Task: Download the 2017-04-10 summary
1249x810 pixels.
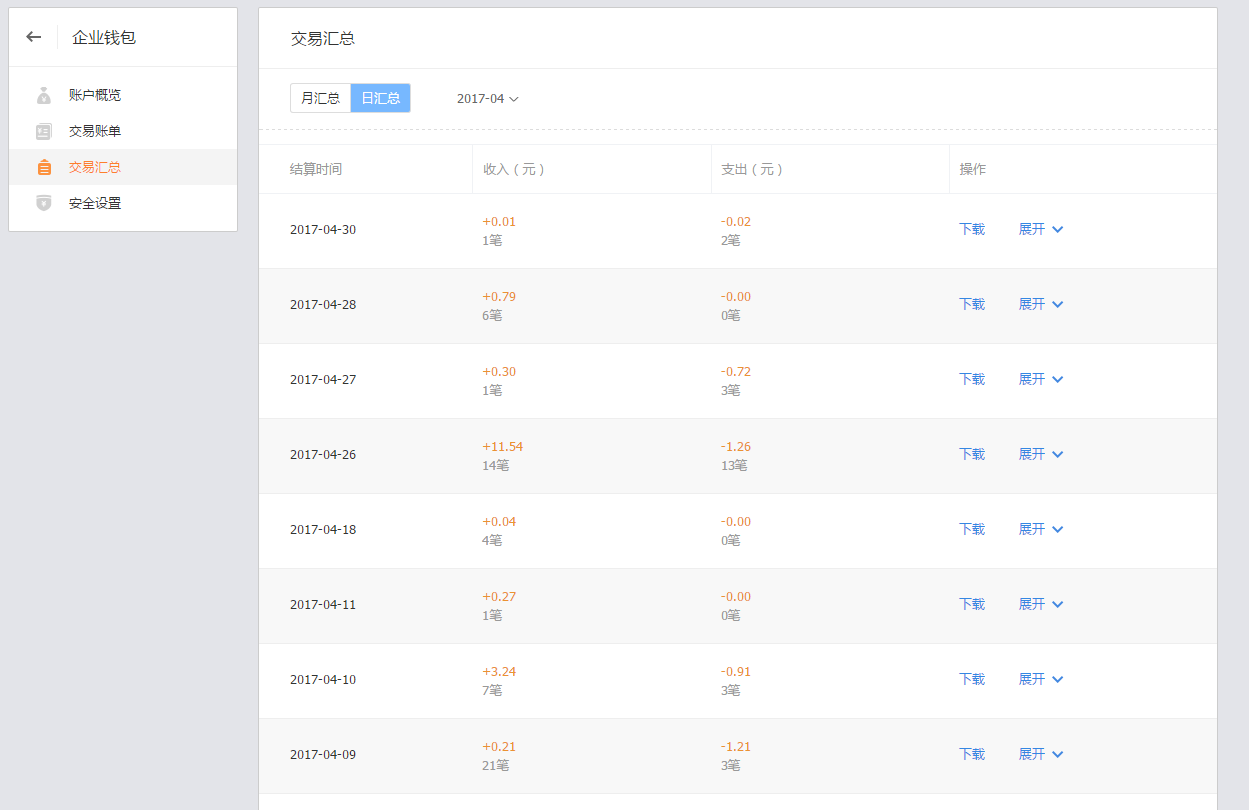Action: 972,679
